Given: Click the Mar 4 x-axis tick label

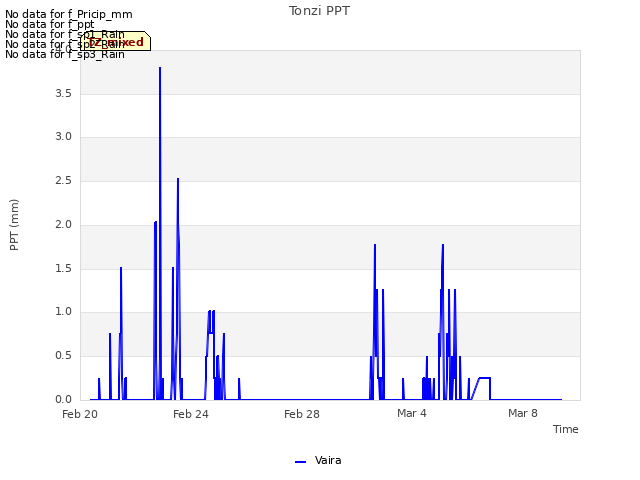Looking at the screenshot, I should [x=412, y=413].
